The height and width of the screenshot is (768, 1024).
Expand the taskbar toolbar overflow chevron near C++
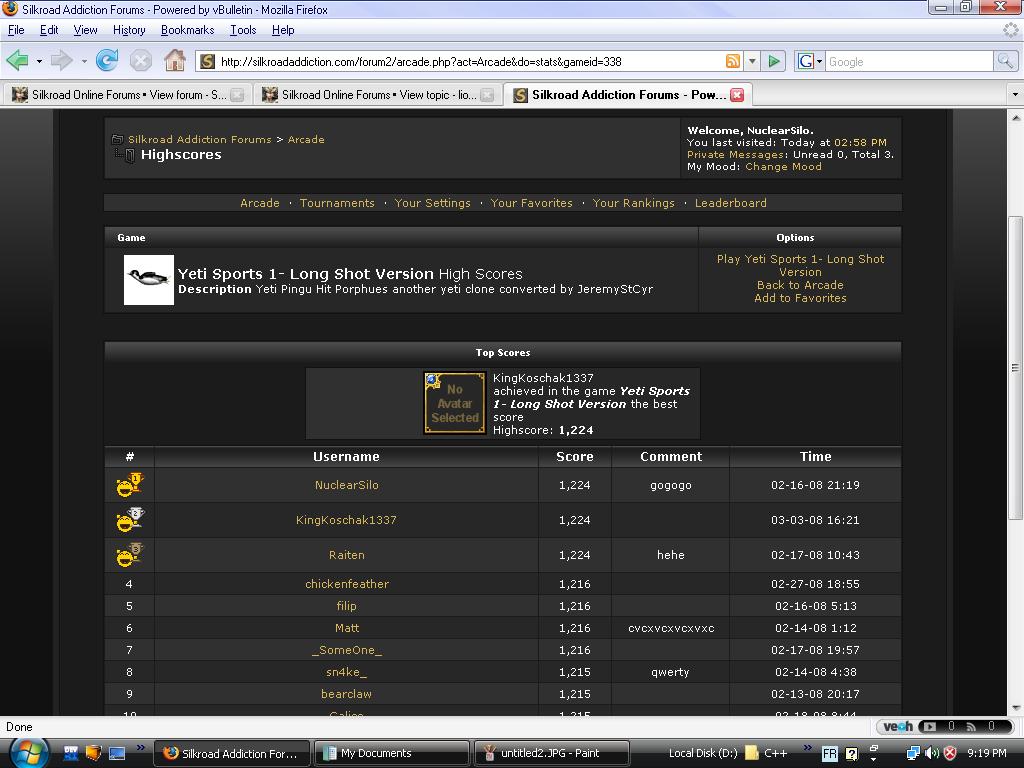click(808, 748)
